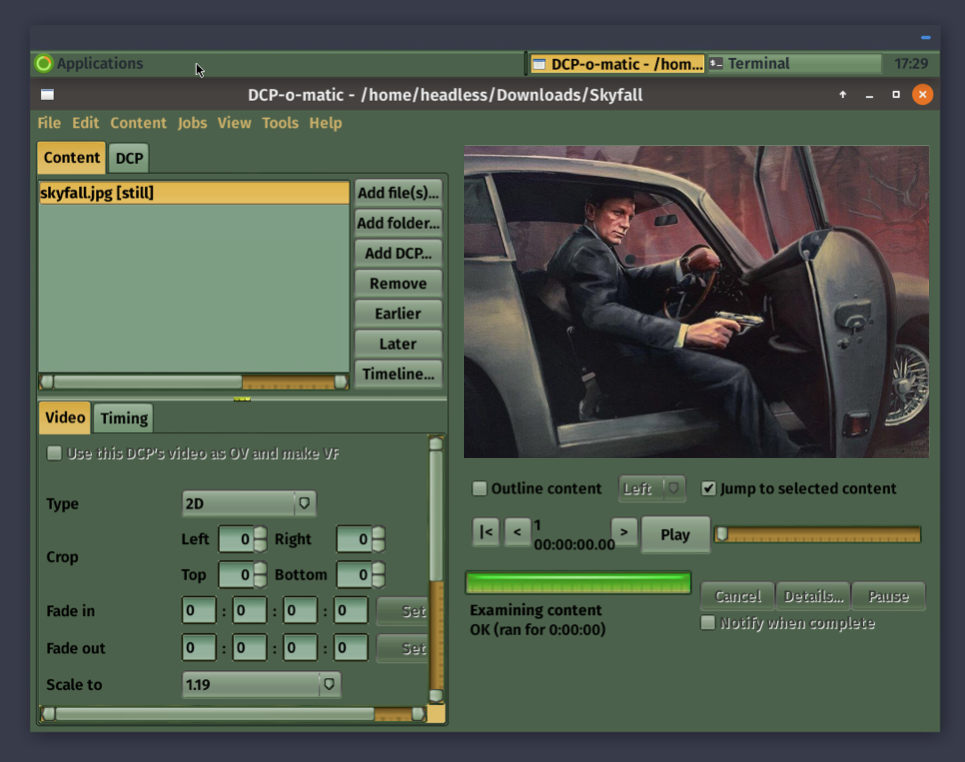
Task: Open the Left eye selection dropdown
Action: [651, 489]
